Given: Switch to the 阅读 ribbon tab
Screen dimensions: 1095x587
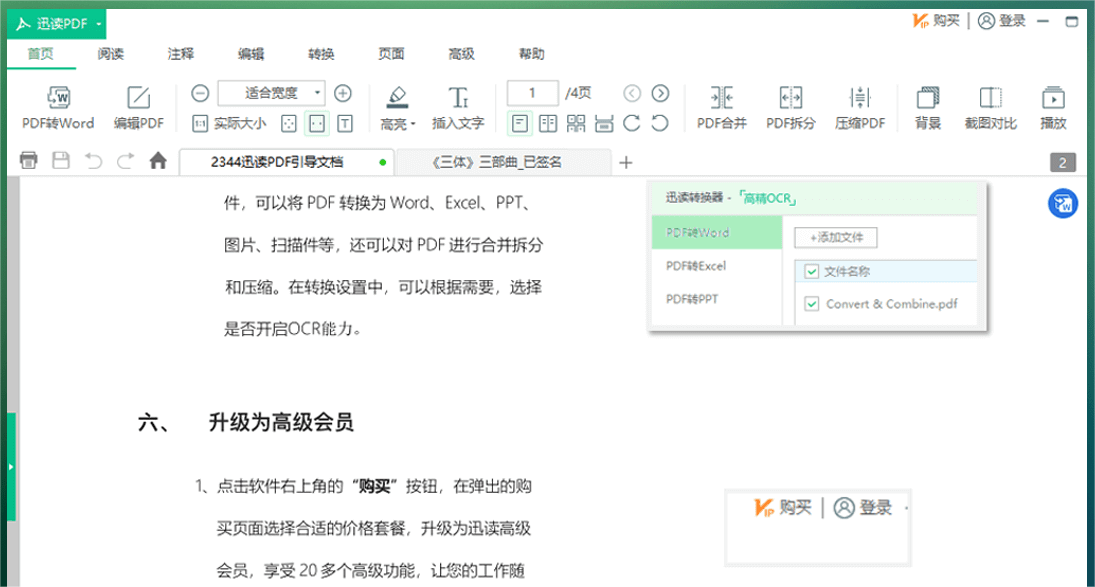Looking at the screenshot, I should click(x=111, y=54).
